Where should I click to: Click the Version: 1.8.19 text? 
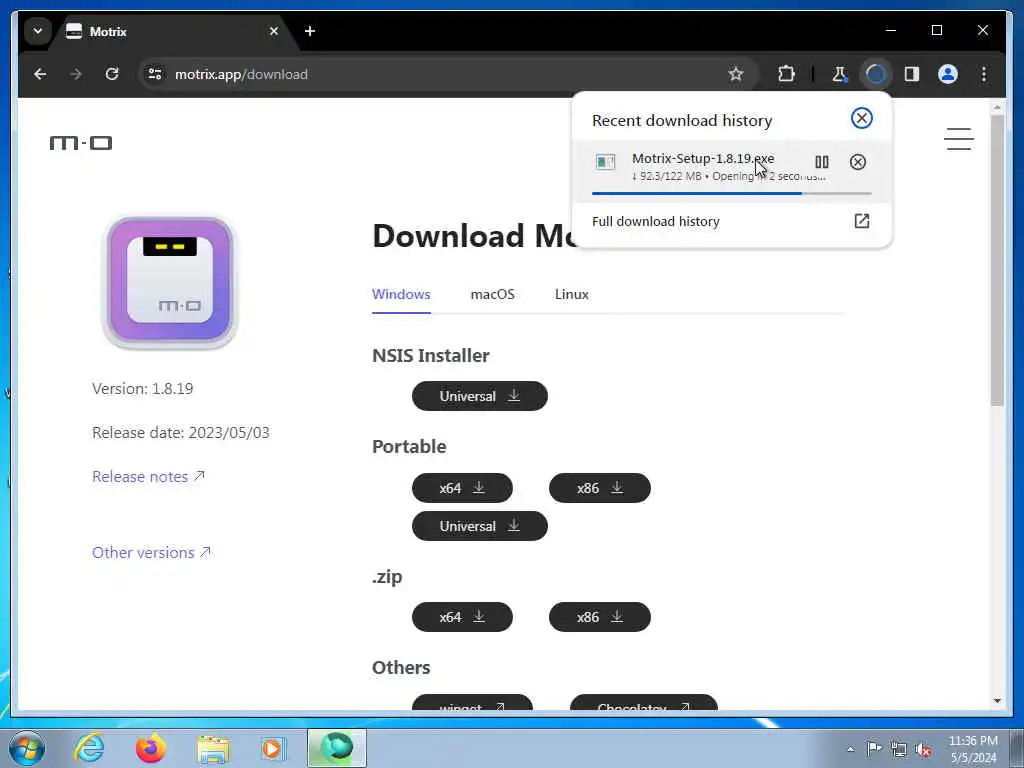pos(142,389)
